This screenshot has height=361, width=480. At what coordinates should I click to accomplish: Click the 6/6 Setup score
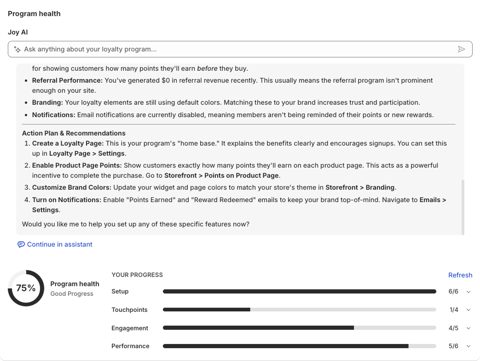tap(453, 292)
